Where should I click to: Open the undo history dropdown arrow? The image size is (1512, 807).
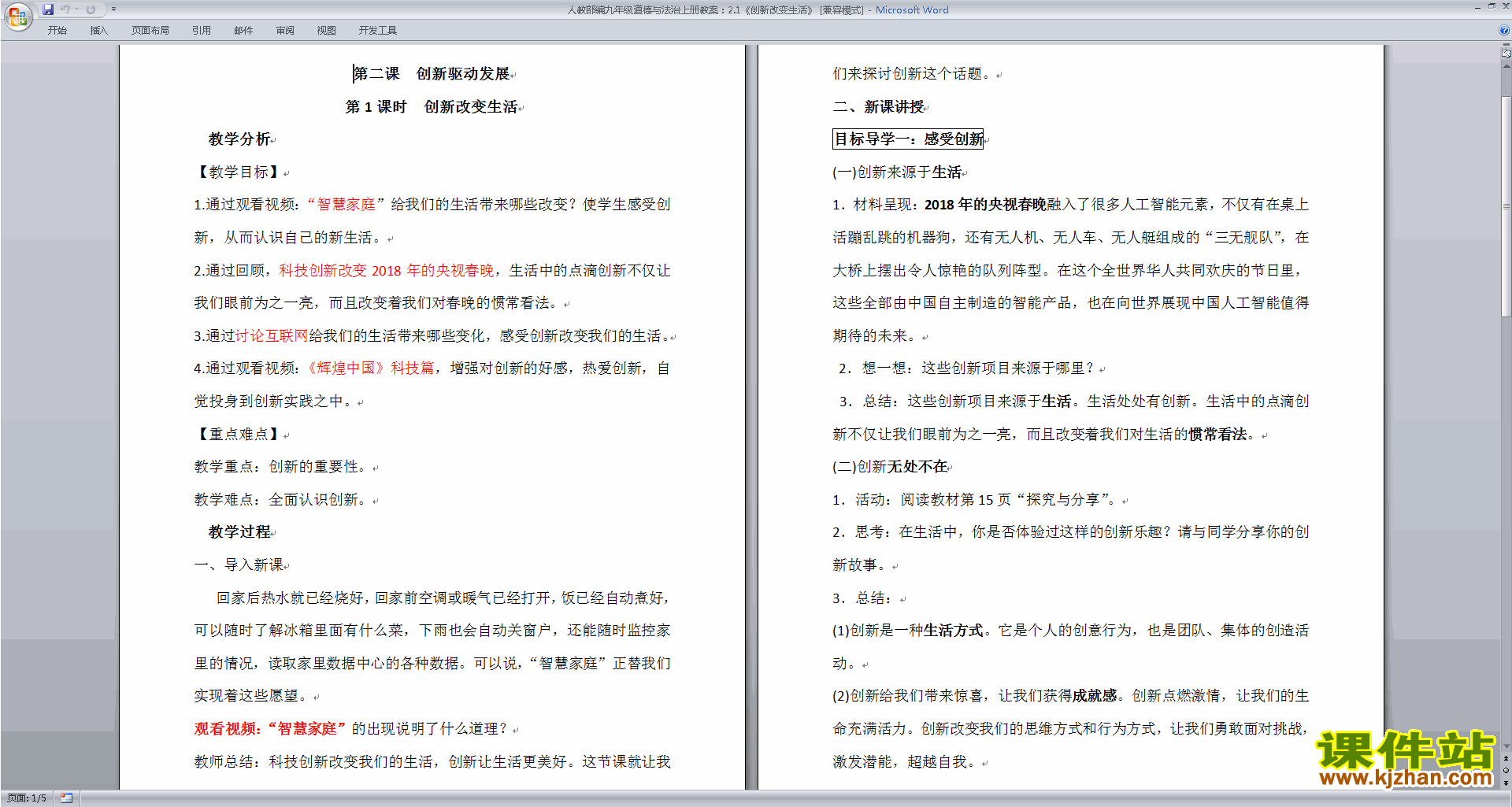(77, 9)
